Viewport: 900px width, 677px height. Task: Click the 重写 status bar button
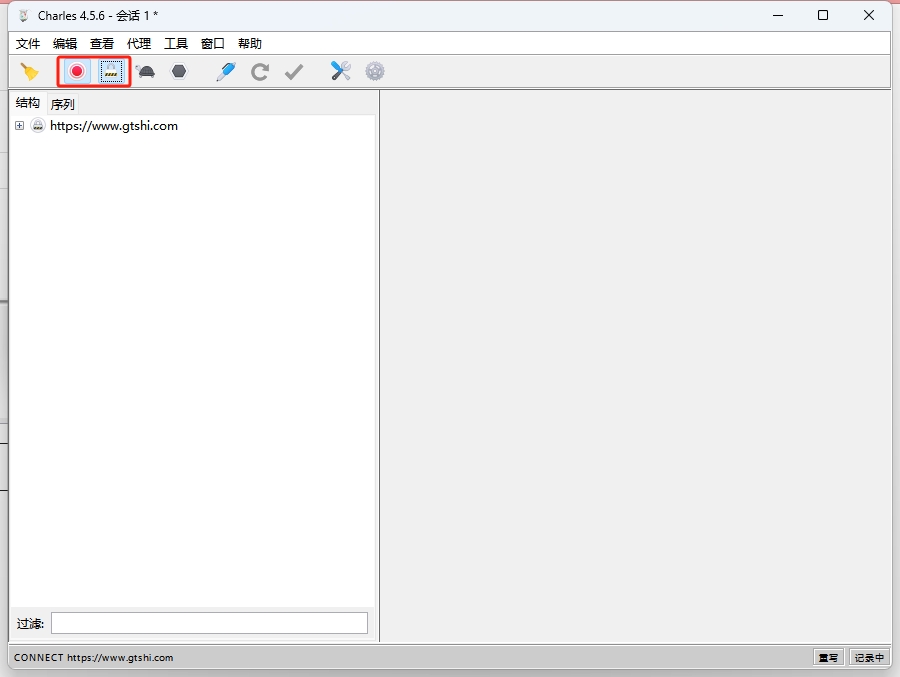828,657
